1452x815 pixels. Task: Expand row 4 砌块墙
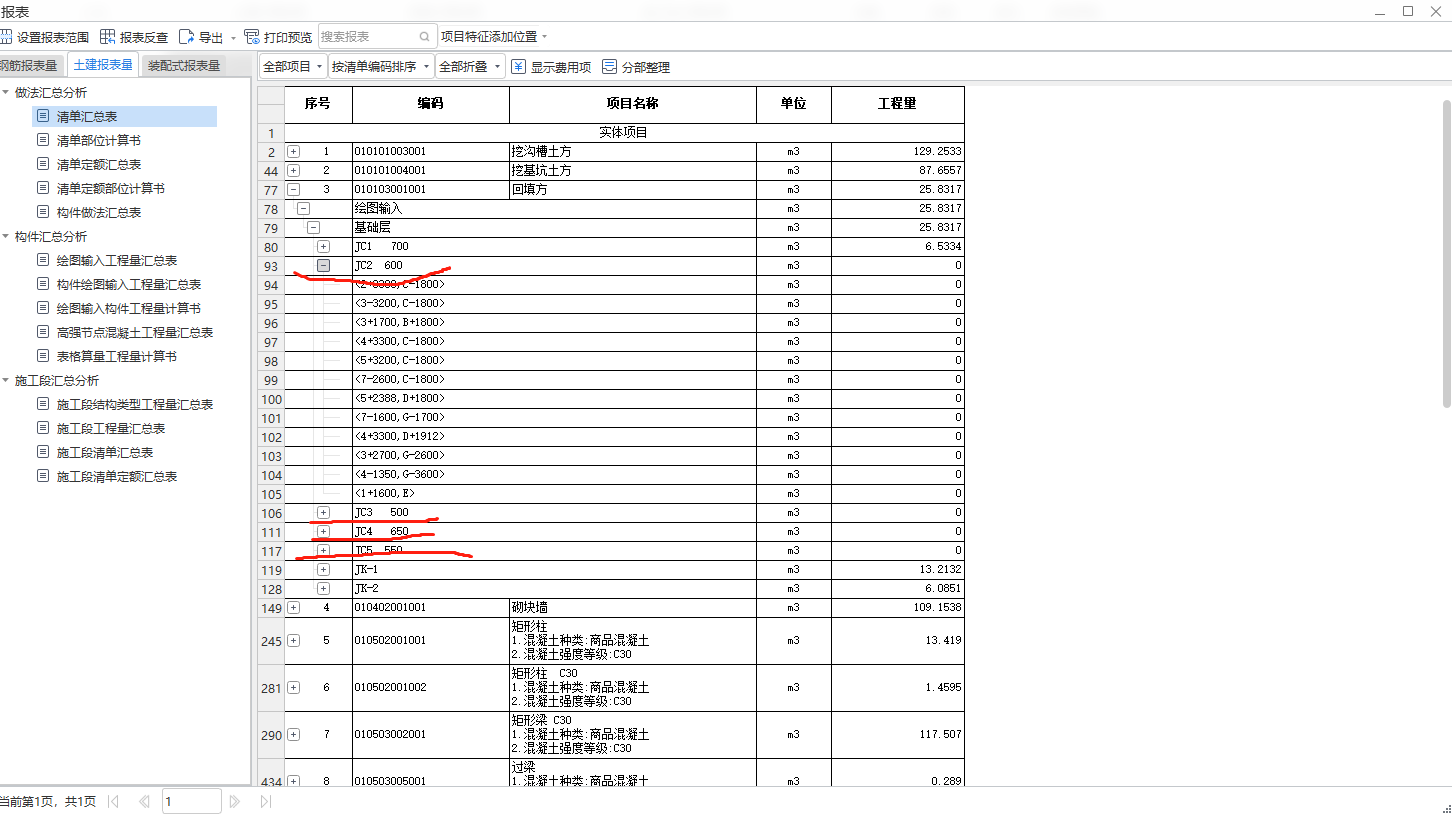click(x=294, y=607)
